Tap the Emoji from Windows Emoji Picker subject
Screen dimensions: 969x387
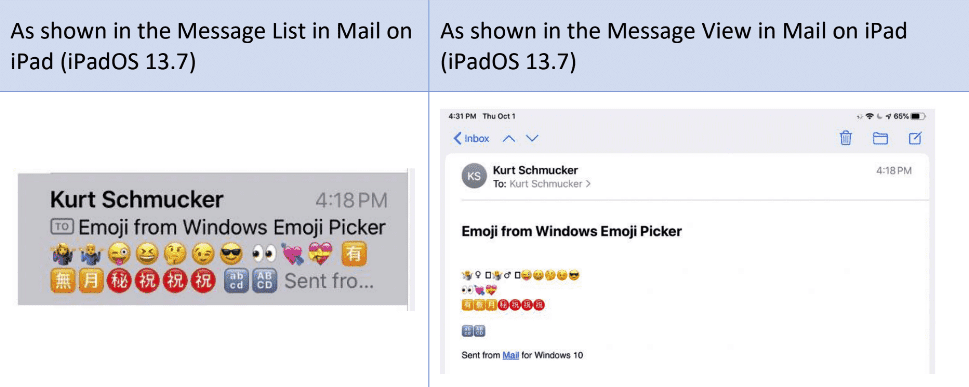tap(572, 232)
